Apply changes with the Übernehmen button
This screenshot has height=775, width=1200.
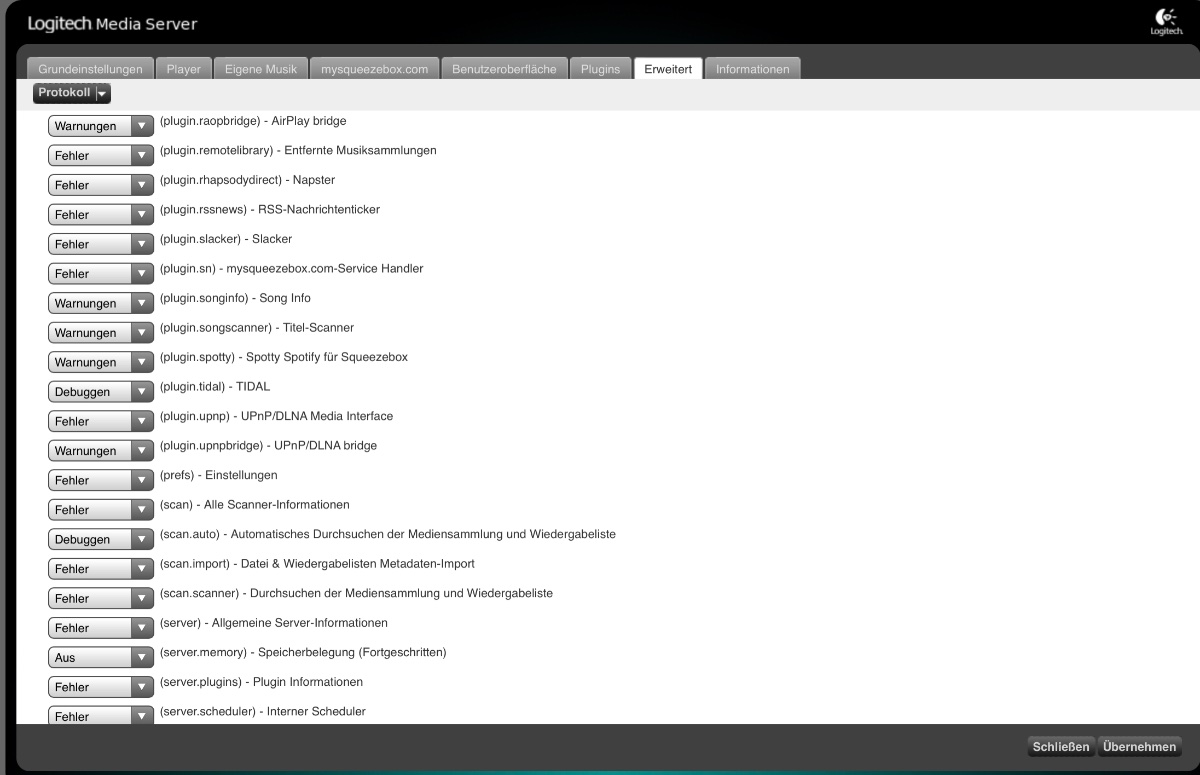1139,747
